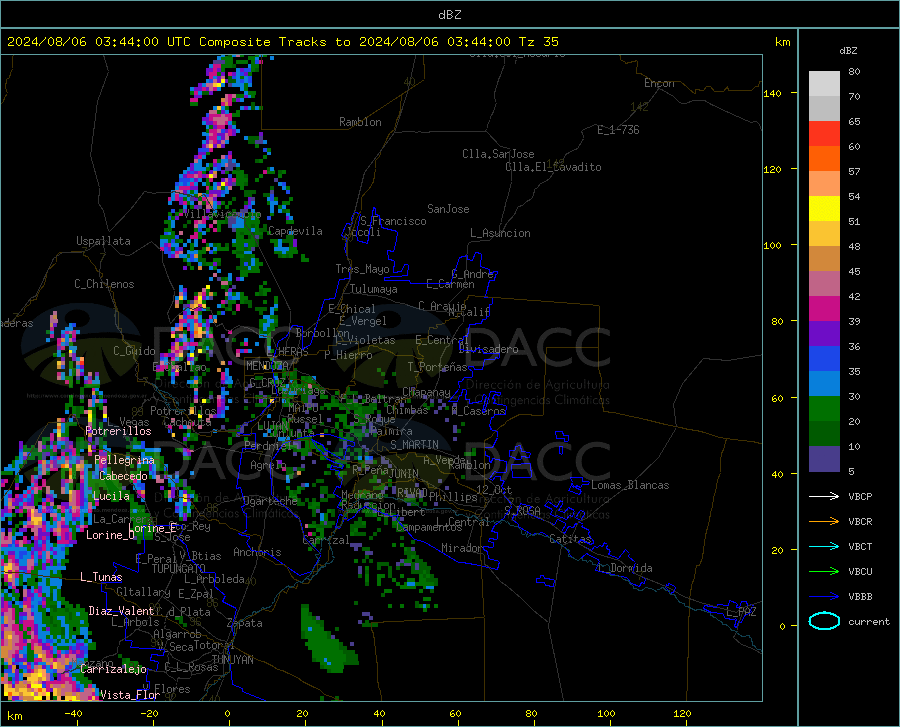The height and width of the screenshot is (727, 900).
Task: Click the cyan VBCT arrow legend icon
Action: [824, 546]
